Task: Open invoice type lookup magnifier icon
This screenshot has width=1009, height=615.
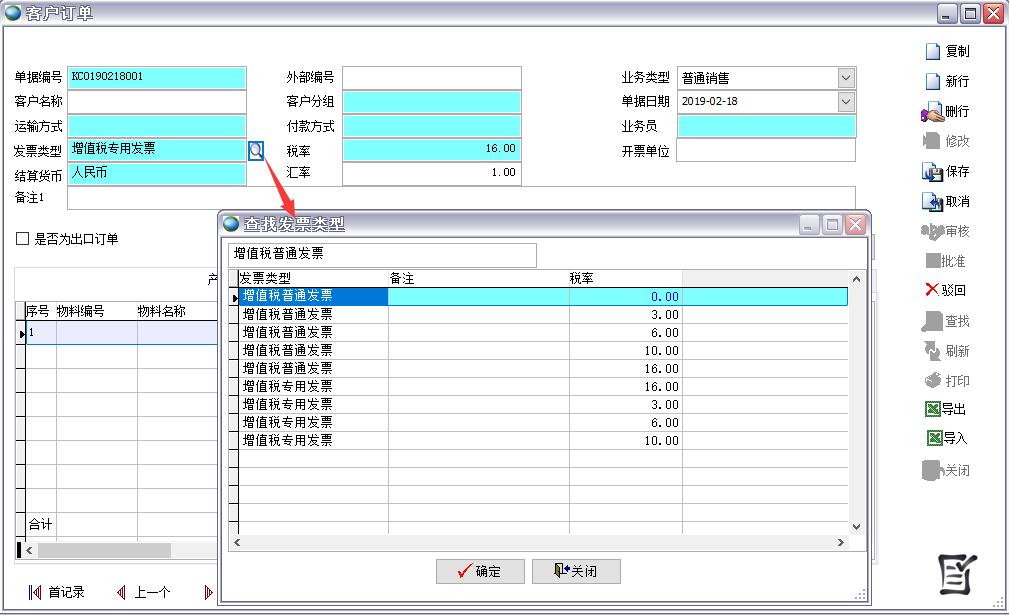Action: 256,150
